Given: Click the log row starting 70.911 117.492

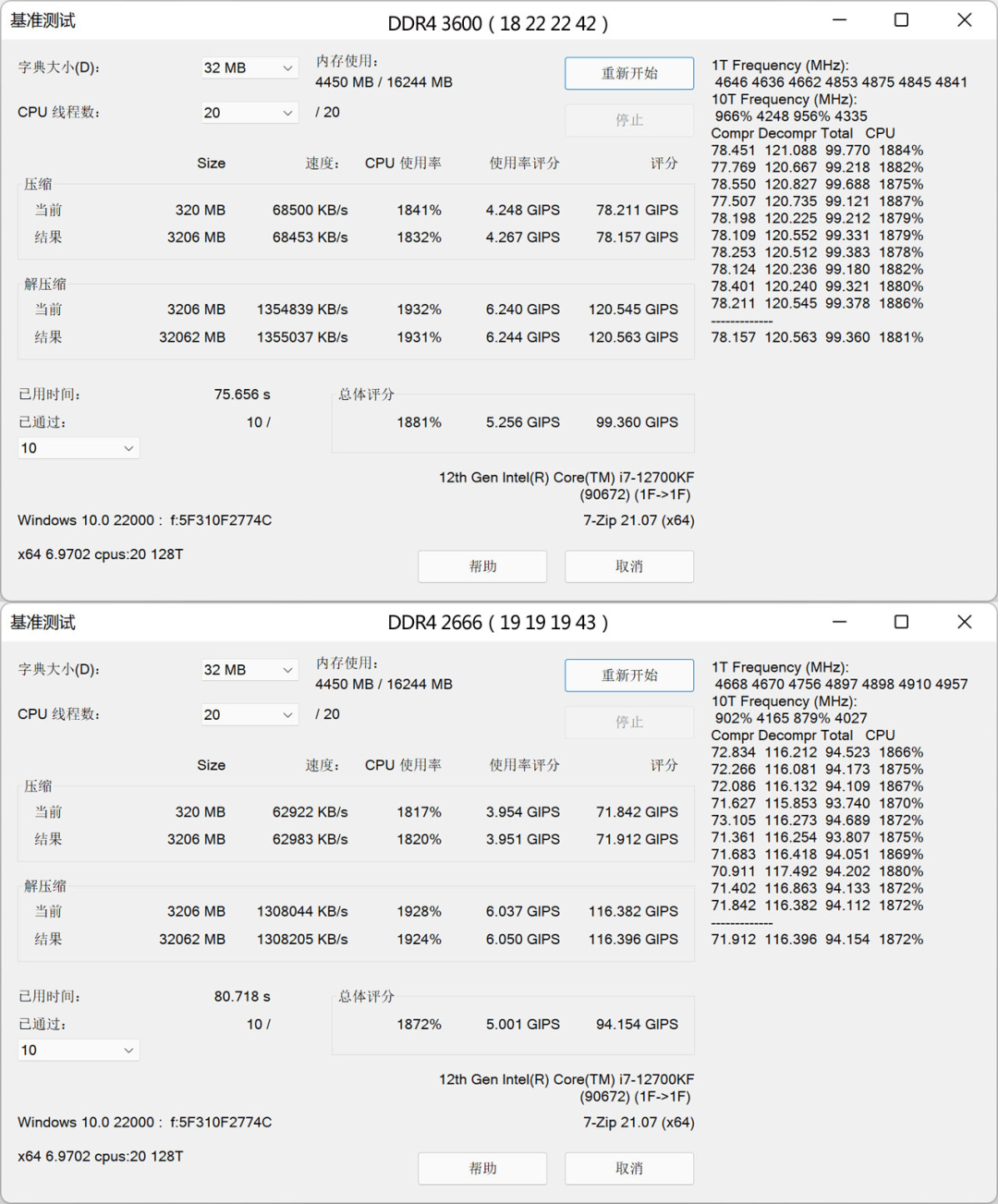Looking at the screenshot, I should point(817,871).
